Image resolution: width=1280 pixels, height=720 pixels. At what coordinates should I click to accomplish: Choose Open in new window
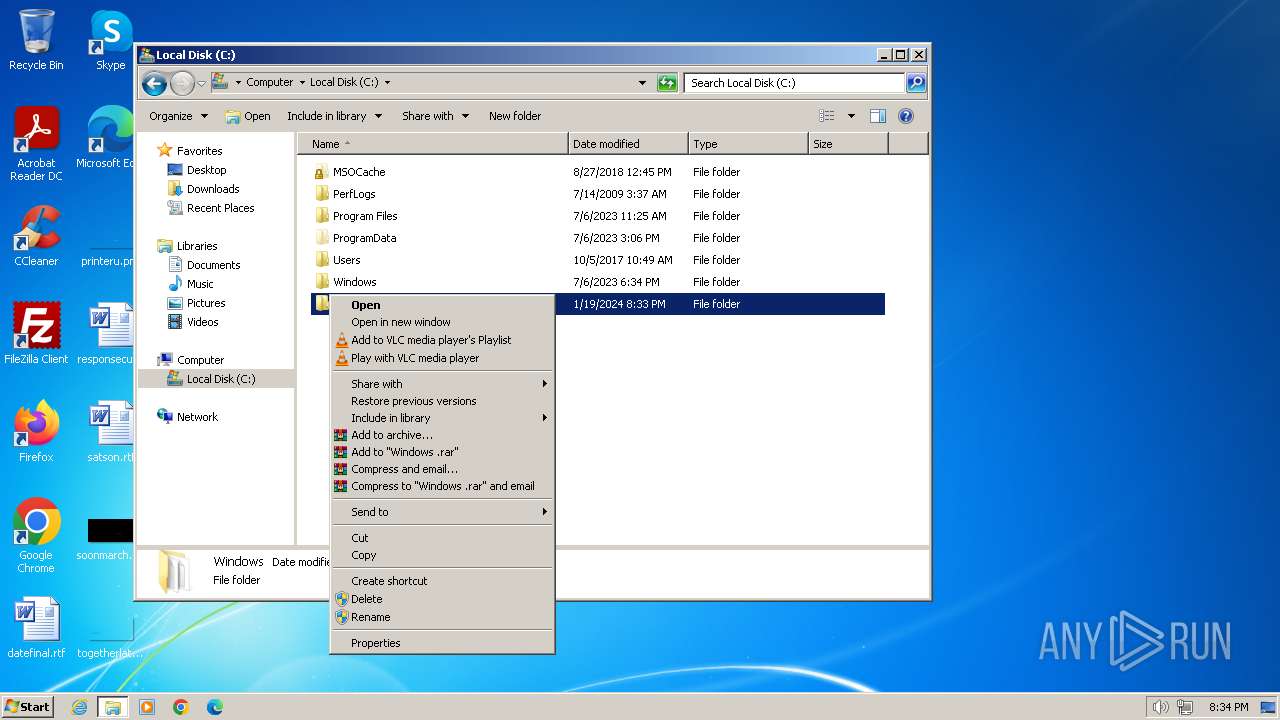coord(442,322)
